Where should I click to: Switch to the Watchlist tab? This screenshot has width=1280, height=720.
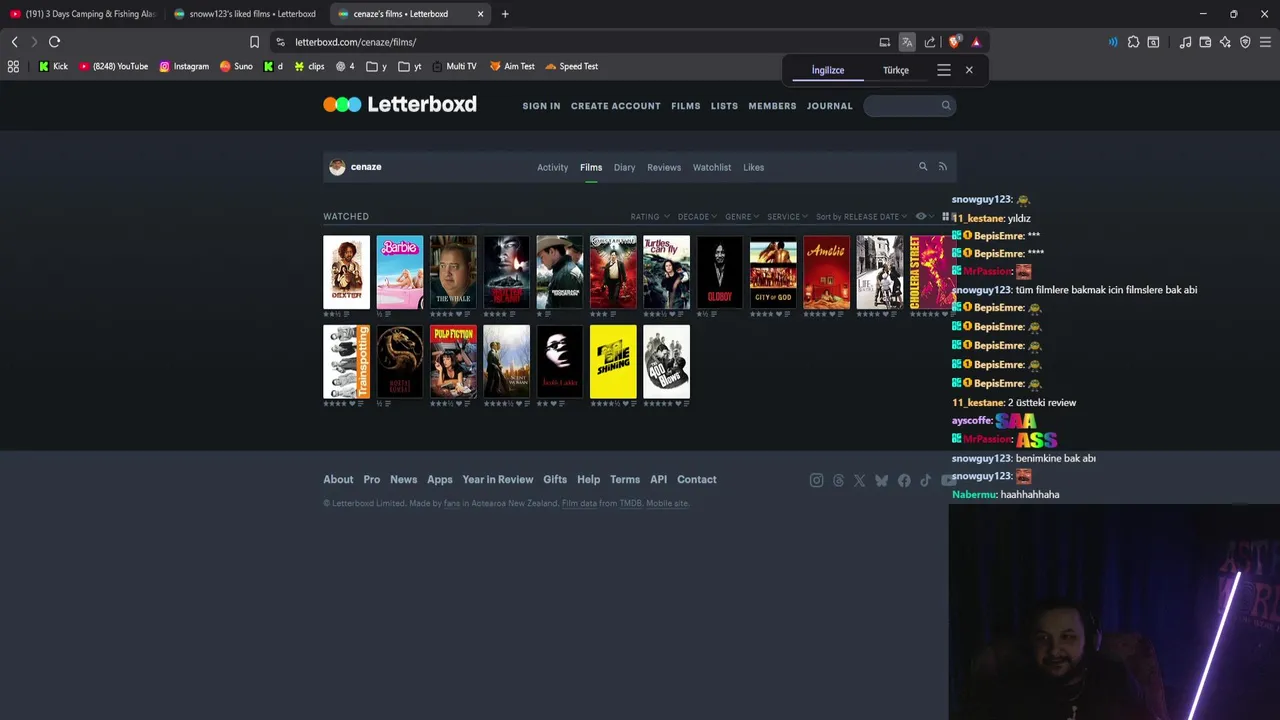(712, 167)
